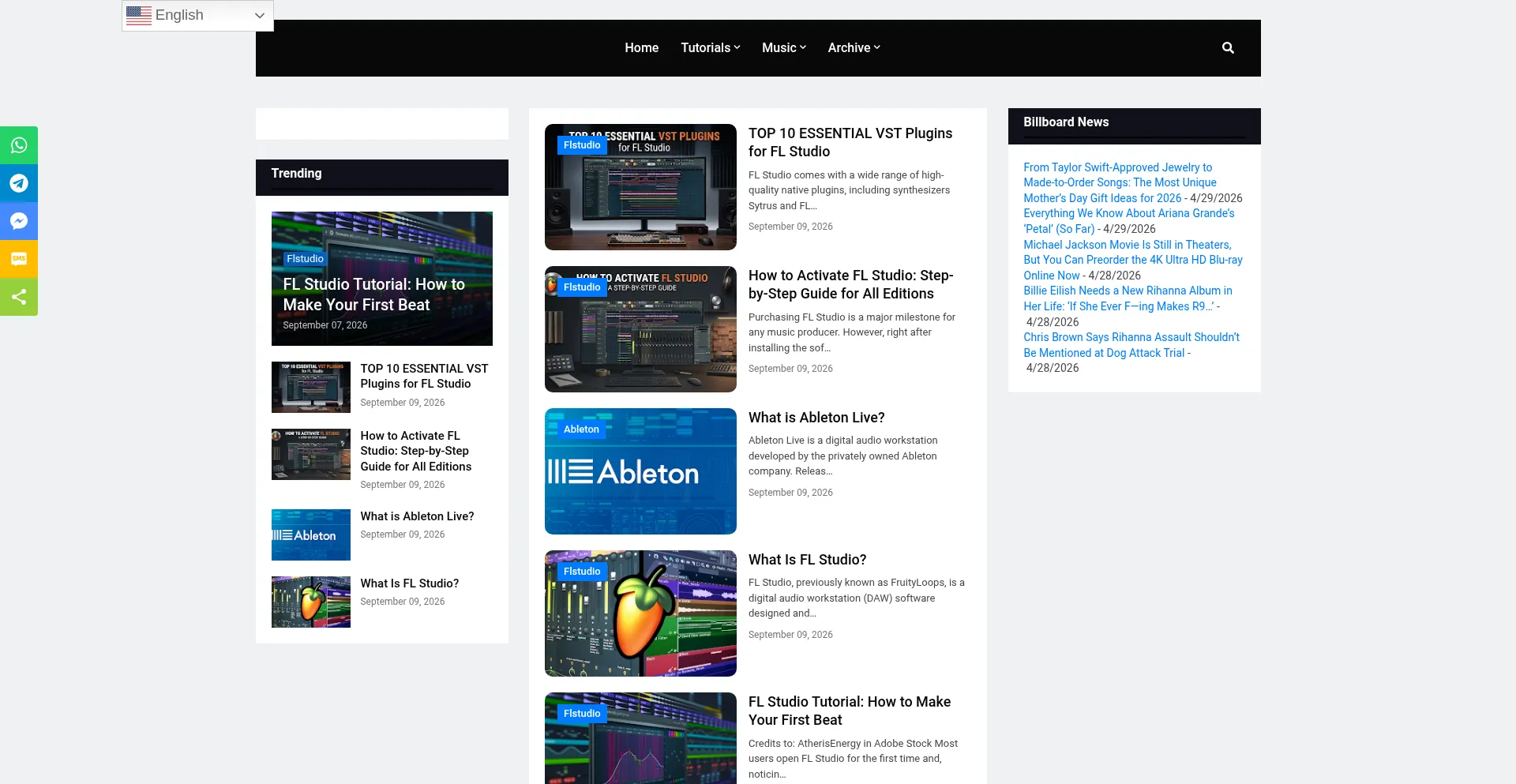
Task: Open trending FL Studio fruit logo thumbnail
Action: point(311,602)
